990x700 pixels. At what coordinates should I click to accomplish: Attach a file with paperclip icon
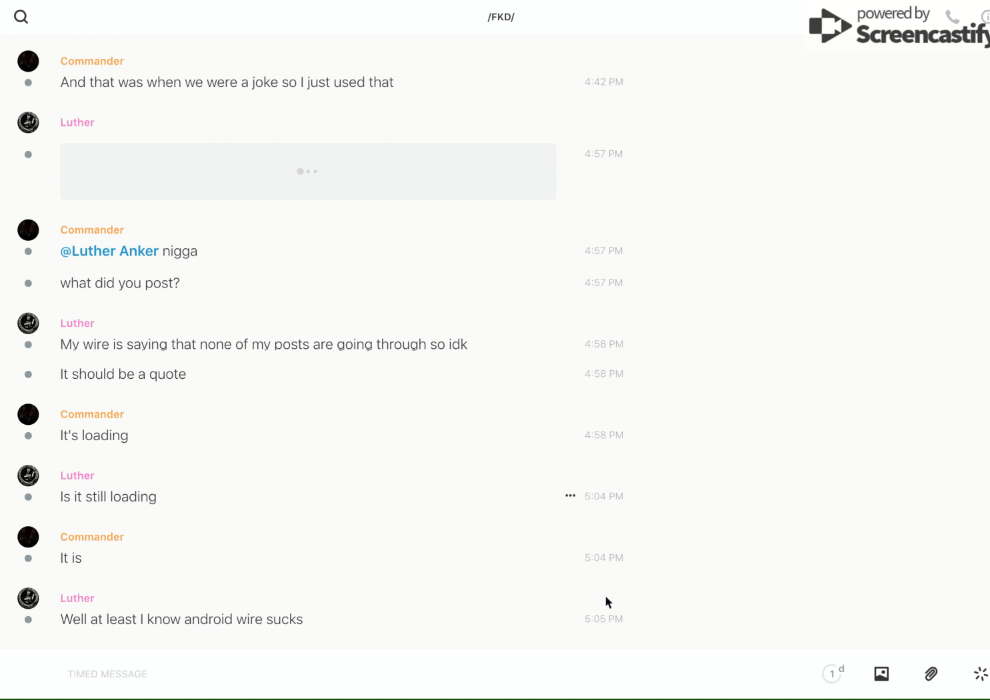pyautogui.click(x=931, y=674)
